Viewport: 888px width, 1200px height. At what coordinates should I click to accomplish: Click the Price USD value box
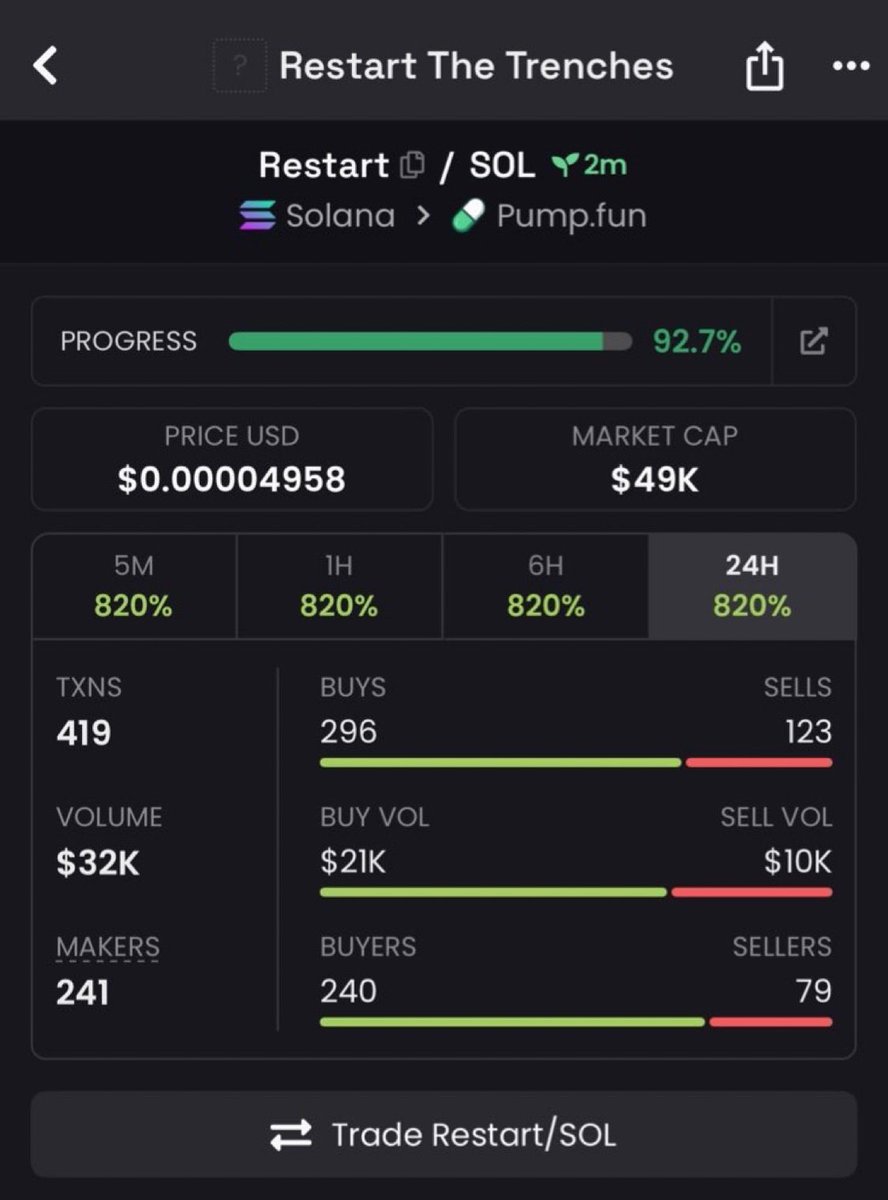point(232,459)
